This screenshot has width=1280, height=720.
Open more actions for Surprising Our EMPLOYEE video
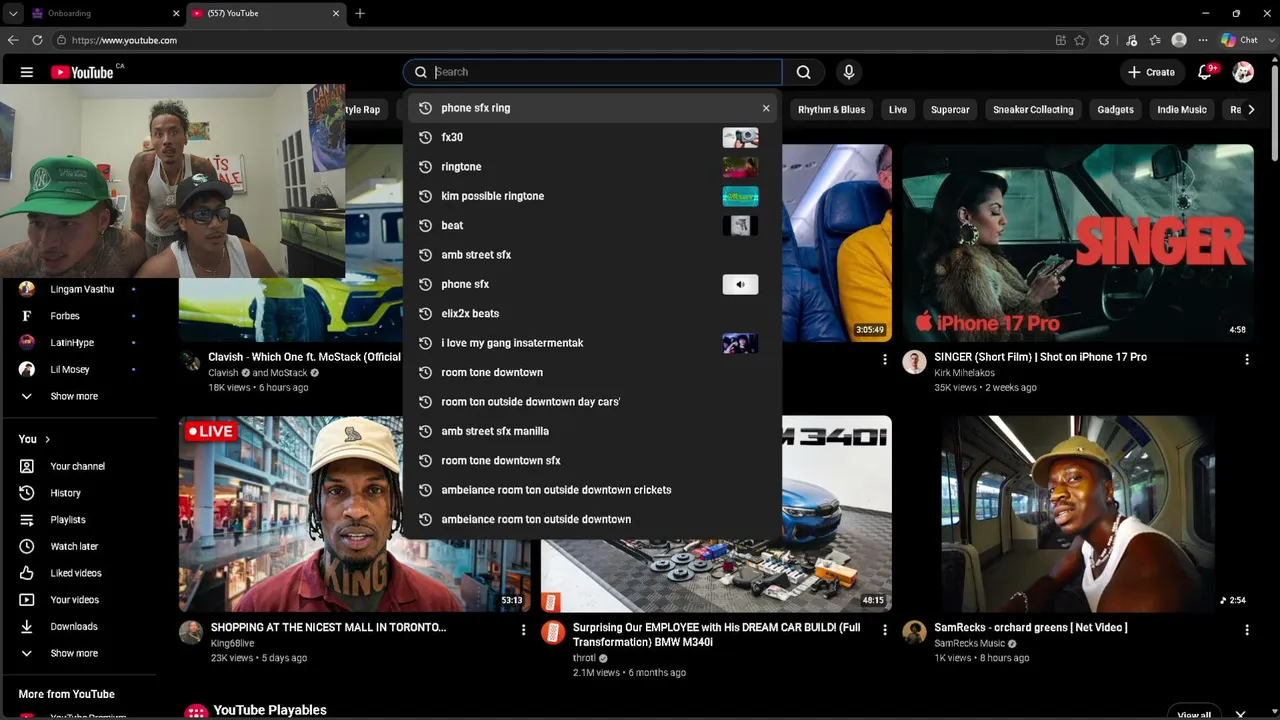(x=885, y=630)
